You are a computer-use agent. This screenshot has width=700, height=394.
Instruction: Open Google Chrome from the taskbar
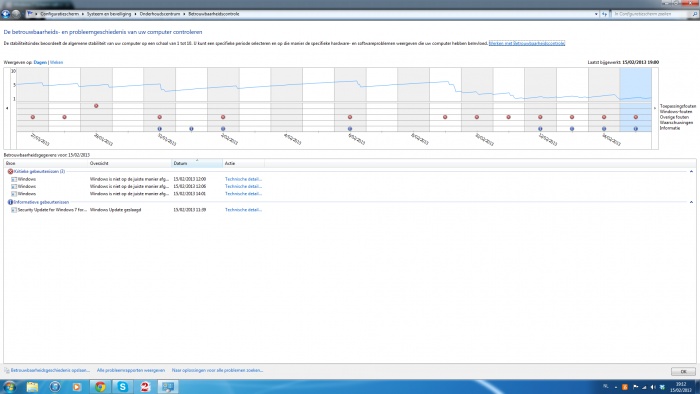100,386
